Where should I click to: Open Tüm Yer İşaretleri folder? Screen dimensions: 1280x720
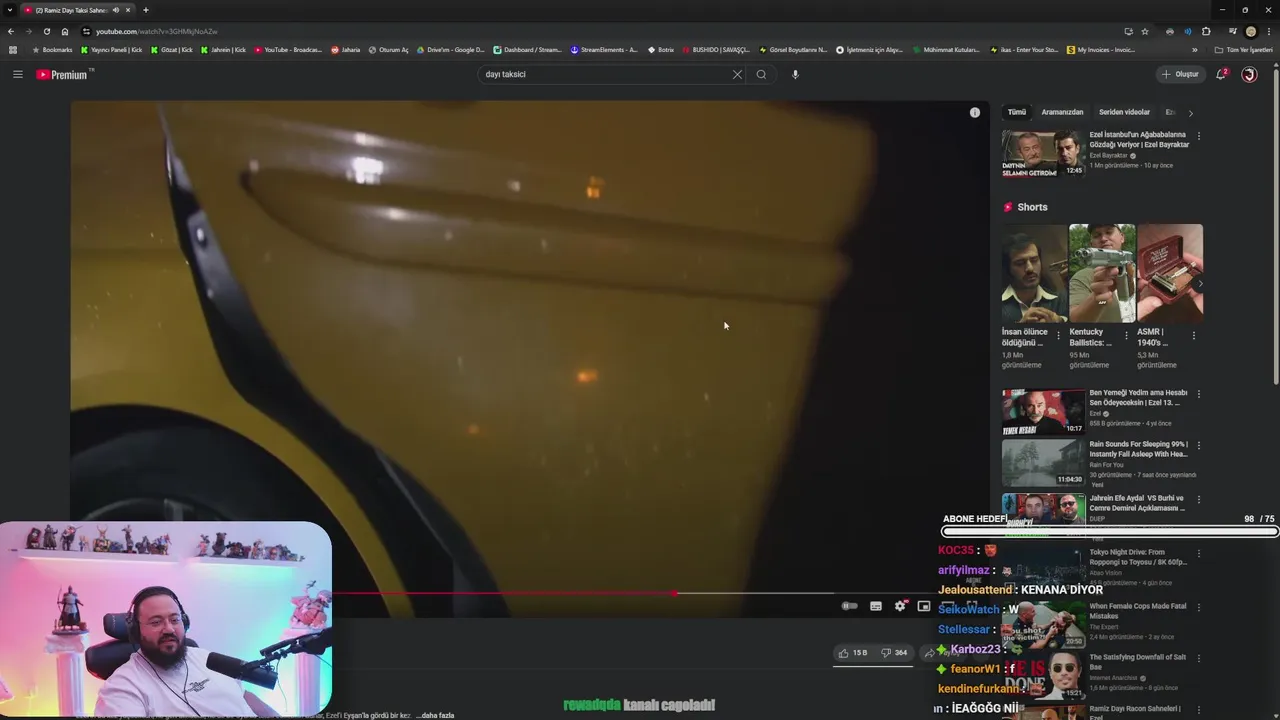1243,50
